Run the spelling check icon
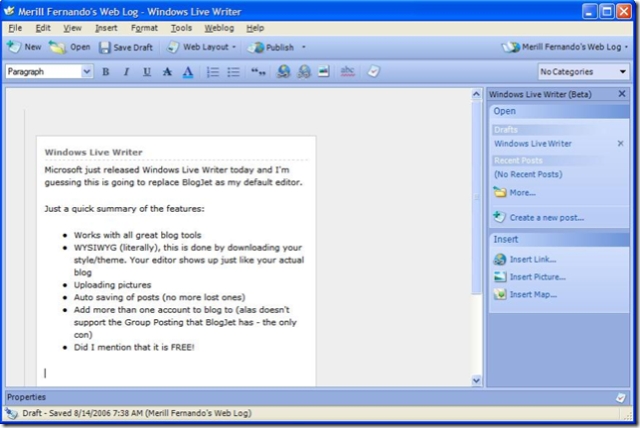The height and width of the screenshot is (428, 640). 347,72
